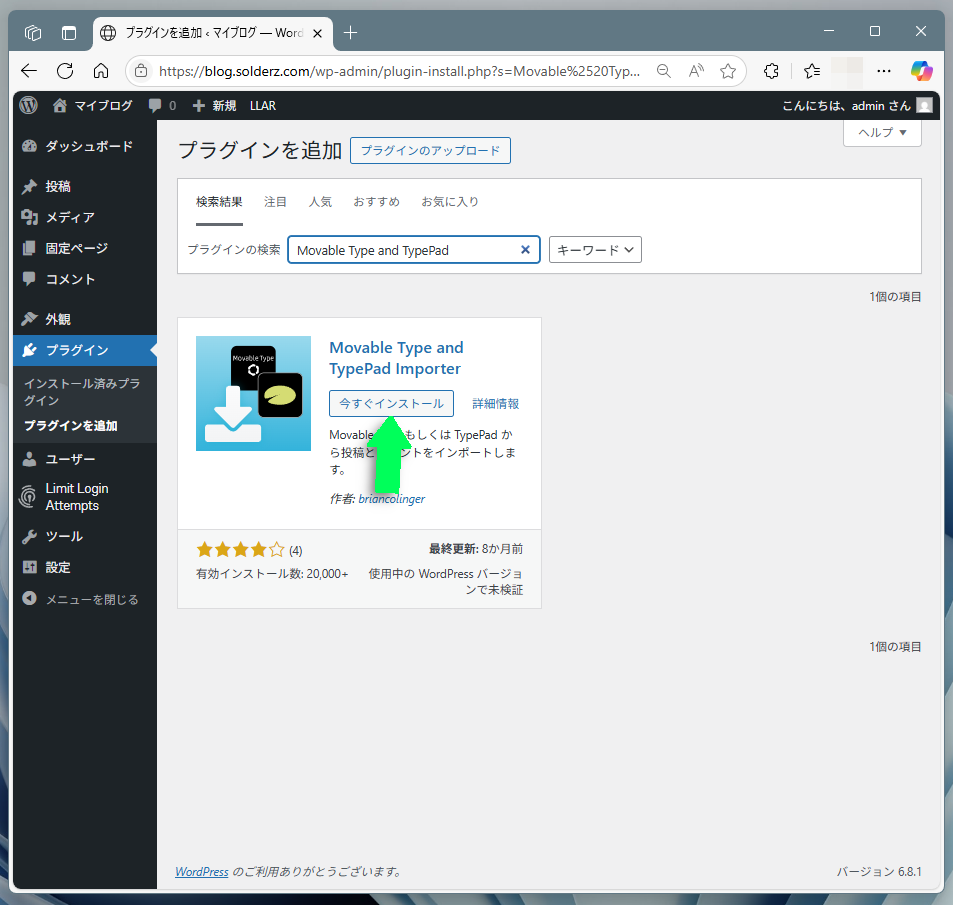This screenshot has height=905, width=953.
Task: Open the browser extensions puzzle icon
Action: pyautogui.click(x=771, y=71)
